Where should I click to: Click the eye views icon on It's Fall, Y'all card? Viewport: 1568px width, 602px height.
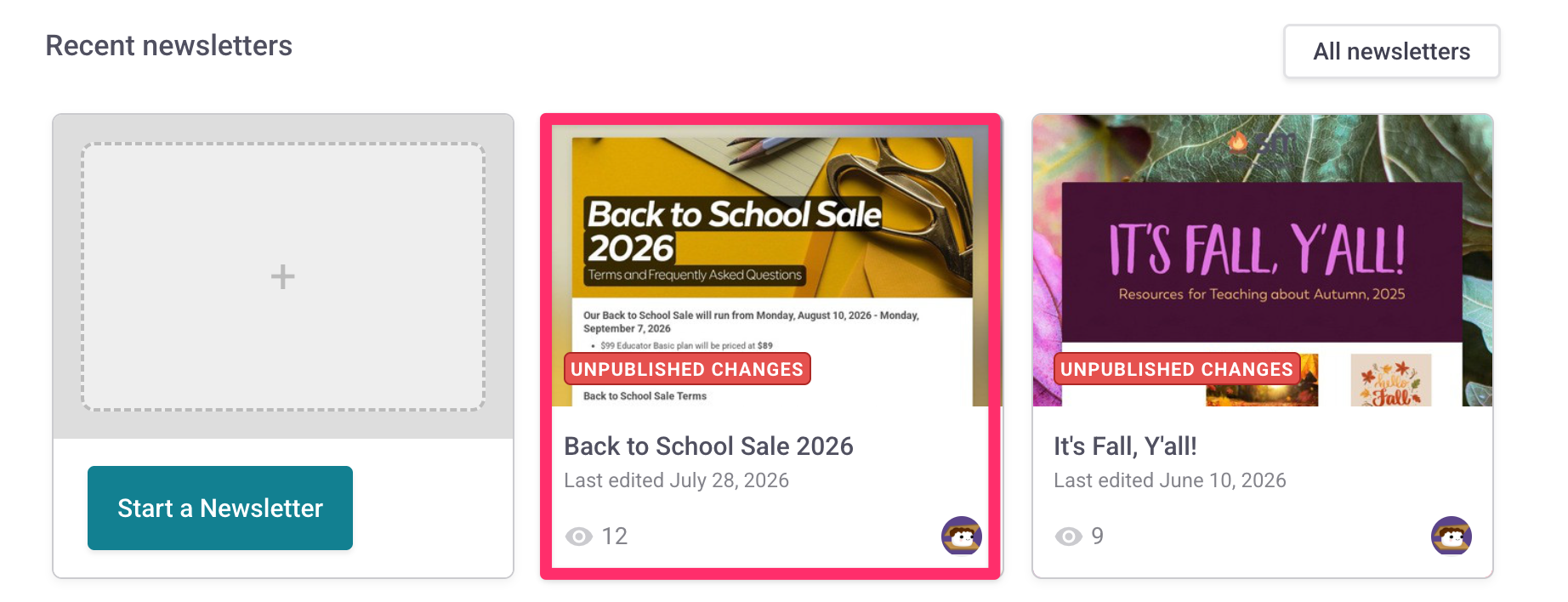(1069, 537)
